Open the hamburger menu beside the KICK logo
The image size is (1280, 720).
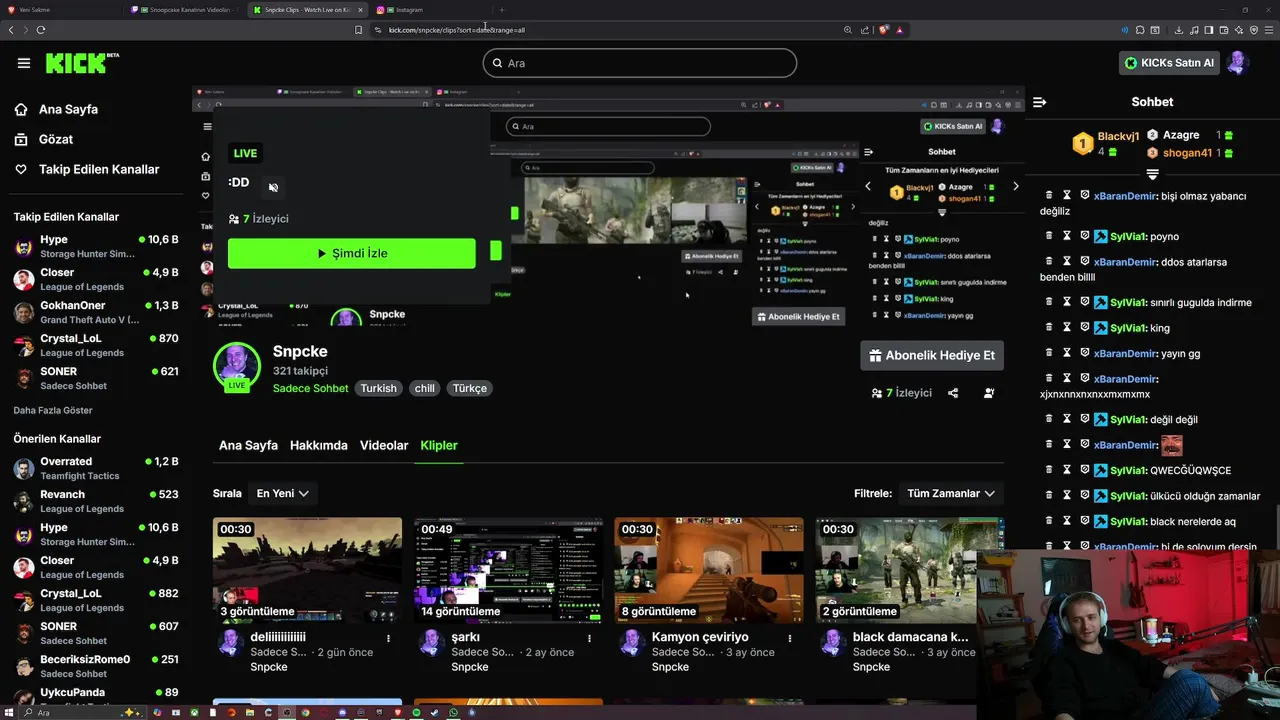24,63
